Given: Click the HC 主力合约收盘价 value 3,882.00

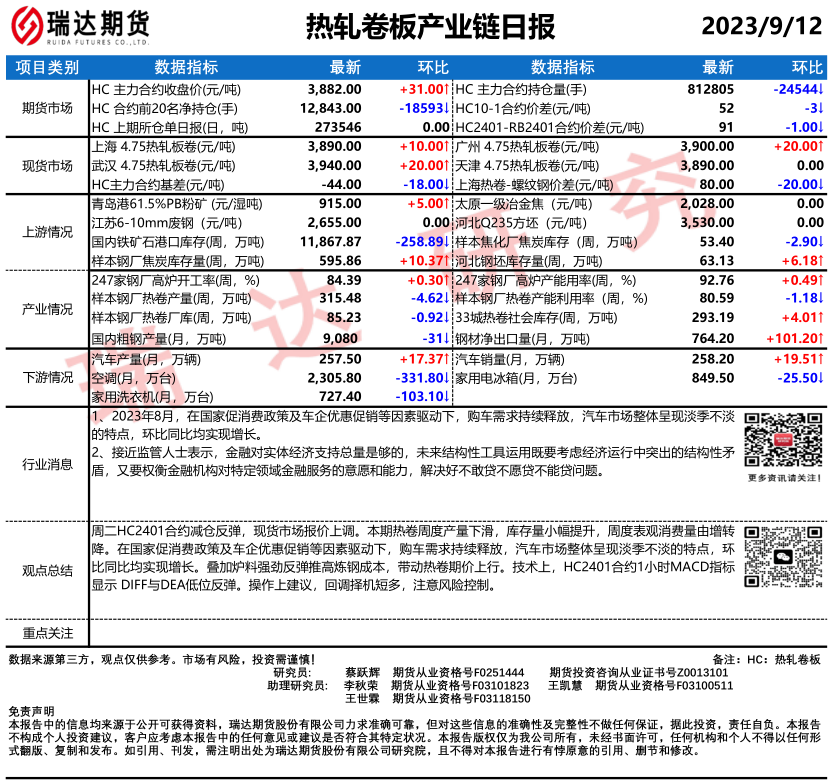Looking at the screenshot, I should pyautogui.click(x=334, y=88).
